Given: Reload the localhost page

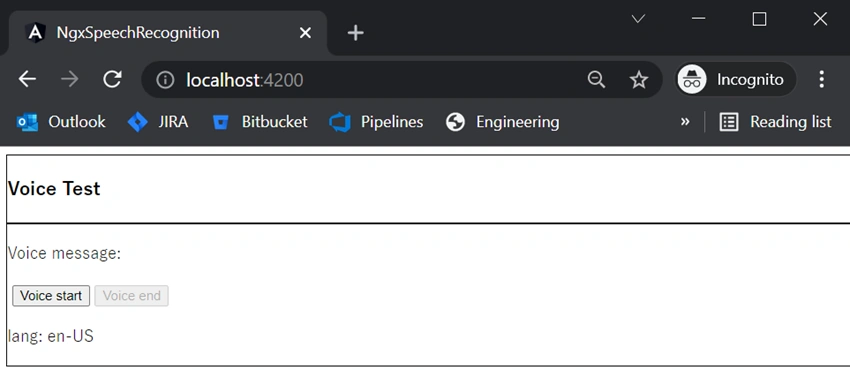Looking at the screenshot, I should (112, 80).
